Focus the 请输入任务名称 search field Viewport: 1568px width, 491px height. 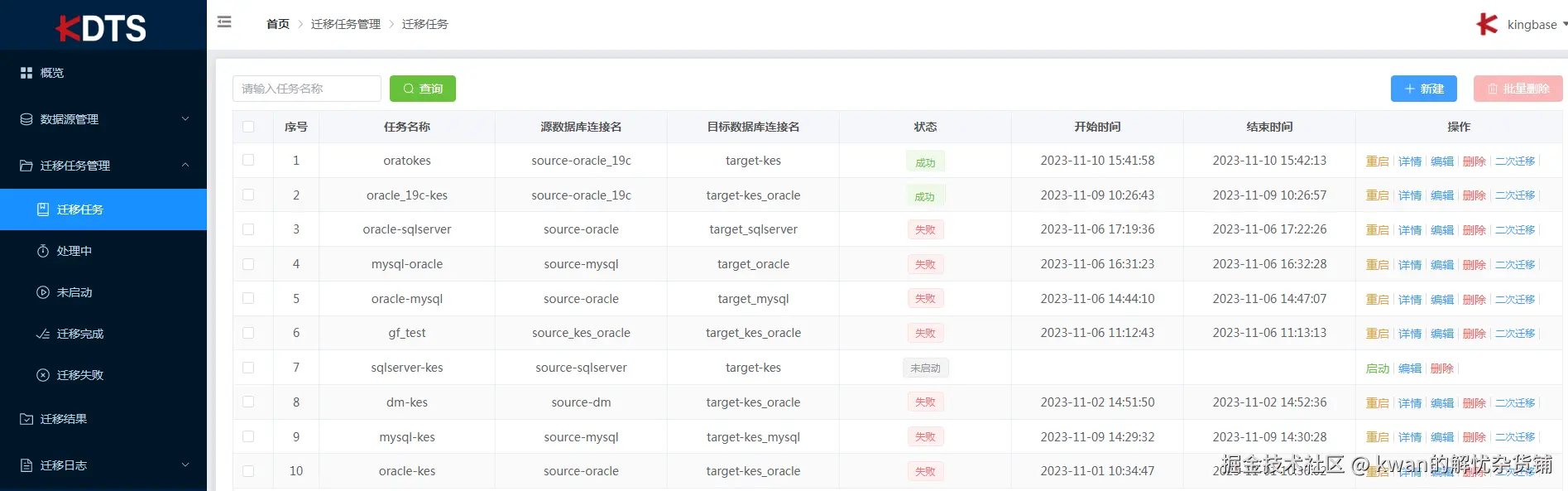[x=307, y=89]
